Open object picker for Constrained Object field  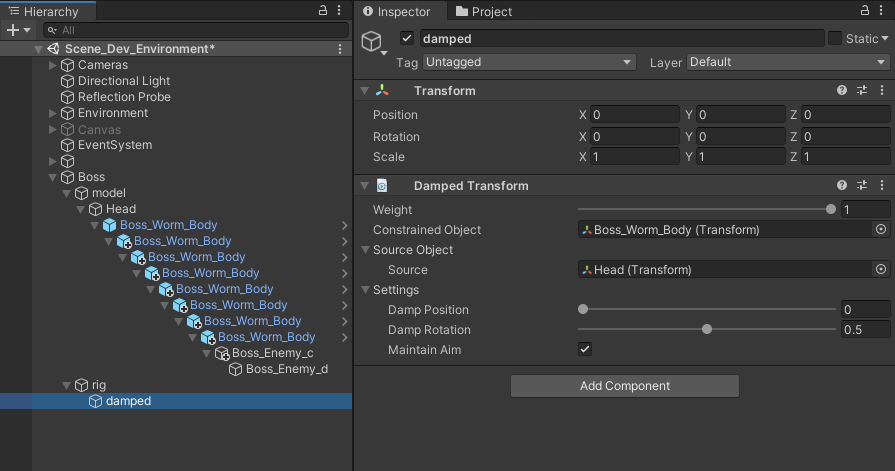click(881, 230)
